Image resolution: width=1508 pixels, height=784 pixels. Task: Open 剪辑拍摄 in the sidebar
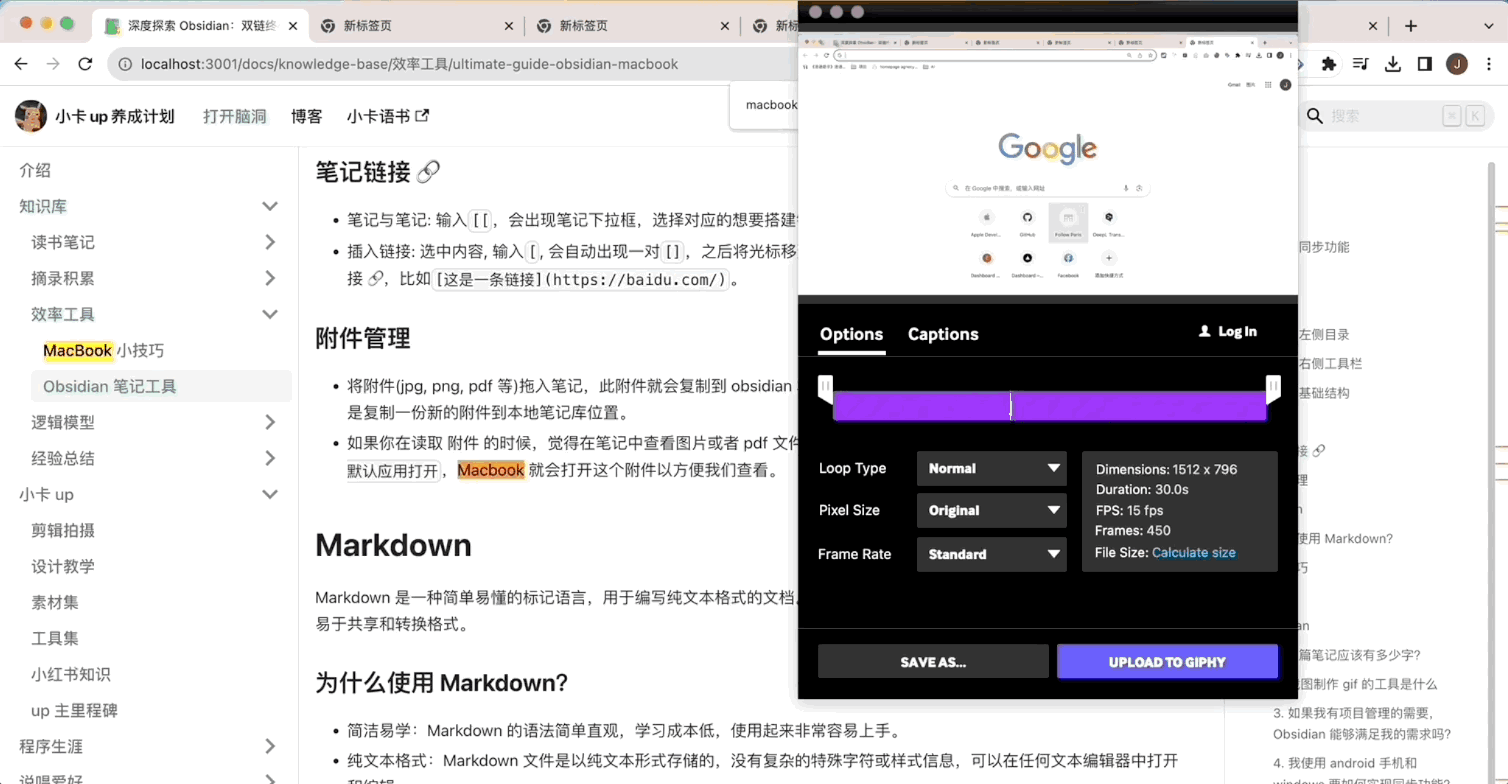click(x=63, y=530)
